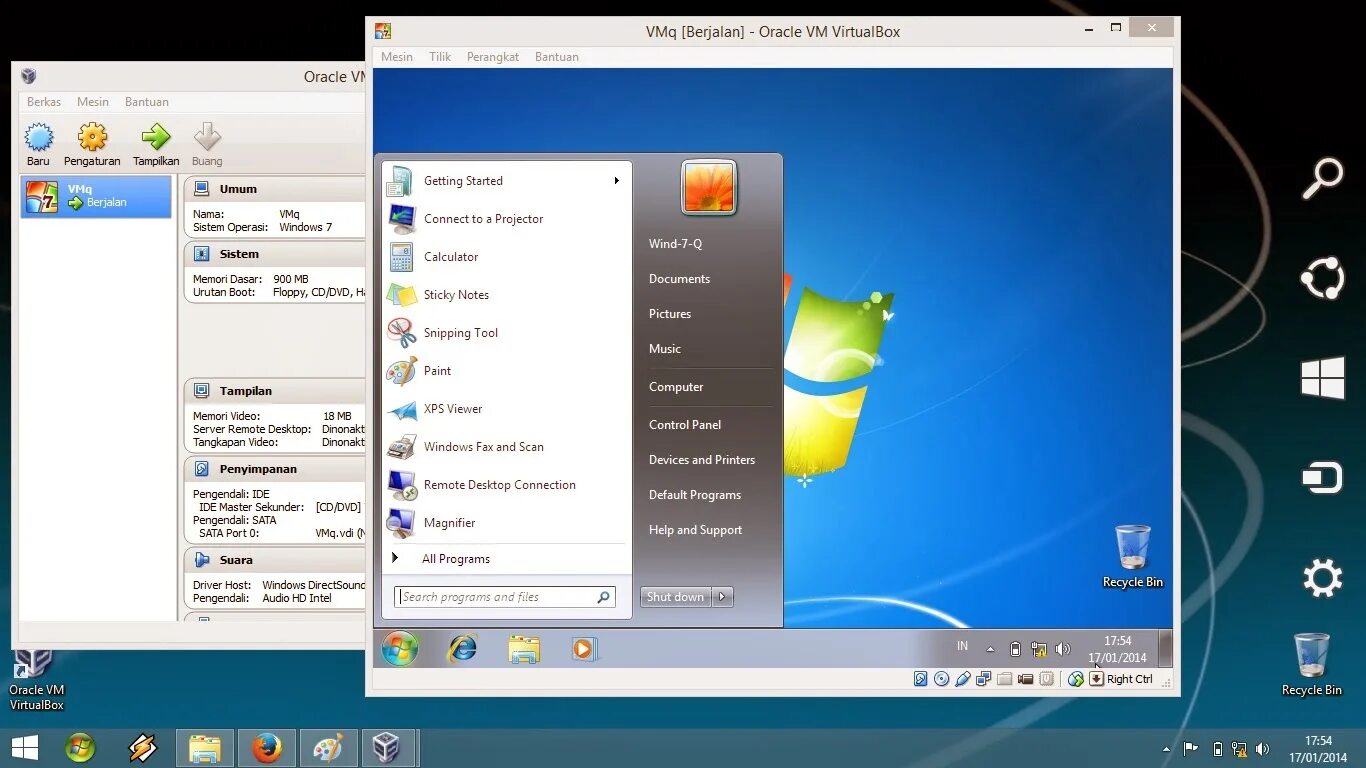
Task: Click the guest Show desktop strip
Action: point(1165,649)
